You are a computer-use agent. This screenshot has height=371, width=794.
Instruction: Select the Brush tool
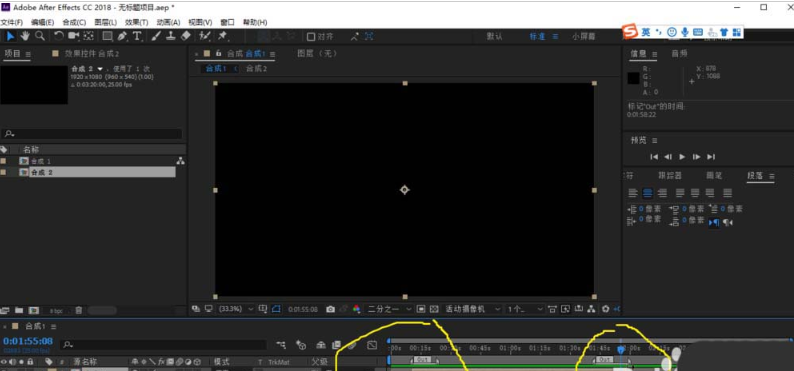click(156, 36)
